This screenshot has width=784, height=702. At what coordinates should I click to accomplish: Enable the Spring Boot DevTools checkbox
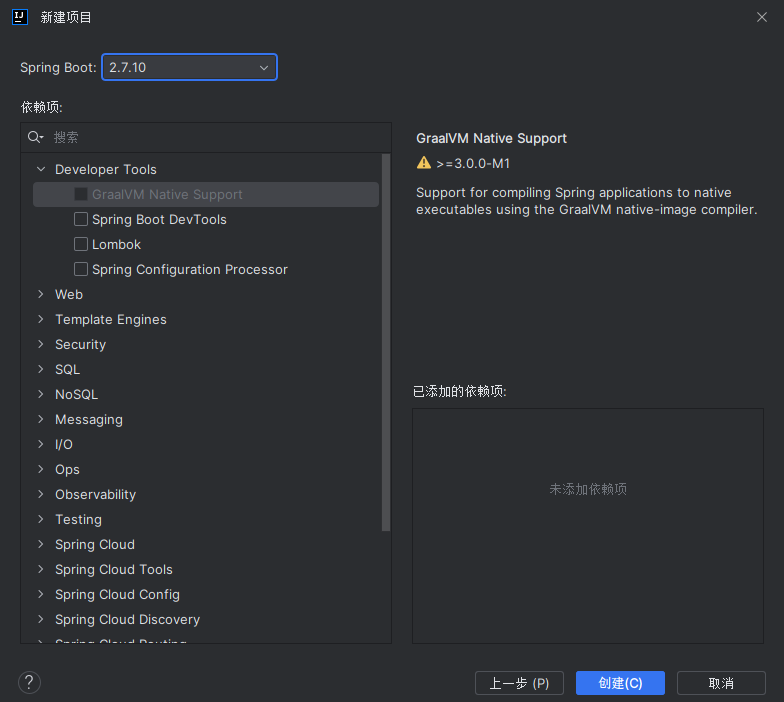tap(81, 219)
